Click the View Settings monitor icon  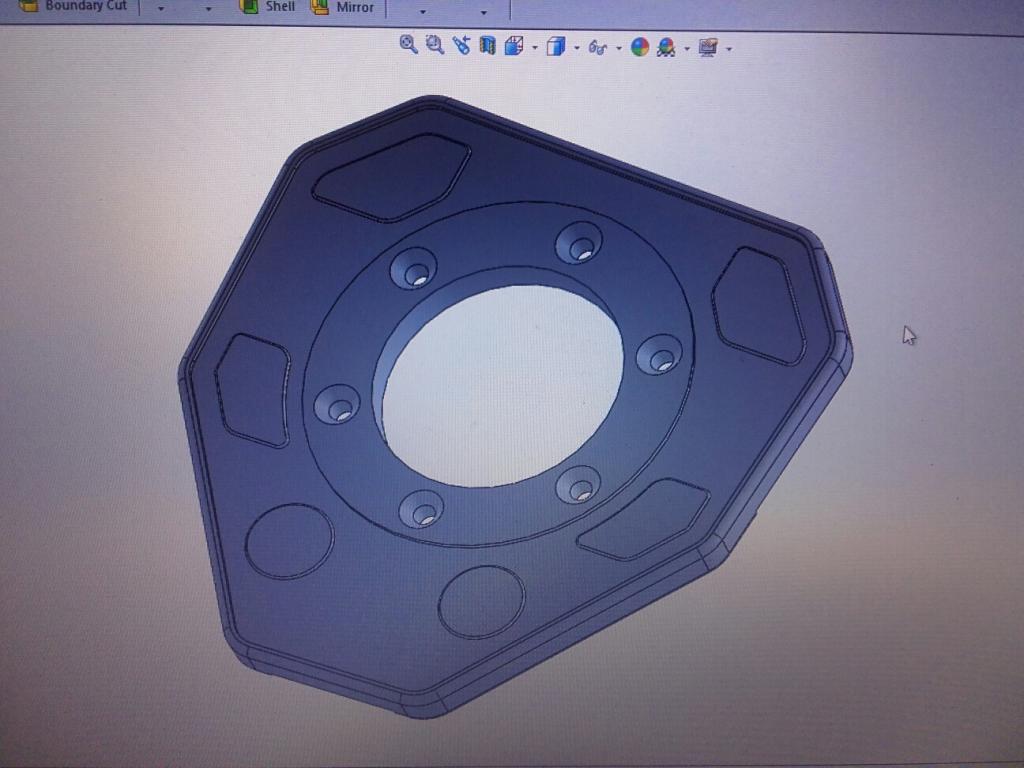pos(709,48)
